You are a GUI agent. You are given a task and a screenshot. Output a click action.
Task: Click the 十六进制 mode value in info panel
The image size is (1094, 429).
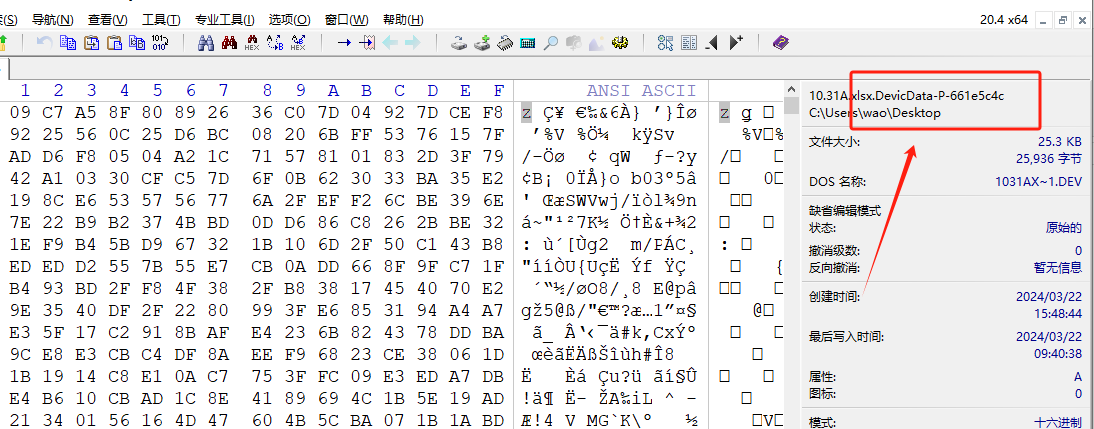1057,423
